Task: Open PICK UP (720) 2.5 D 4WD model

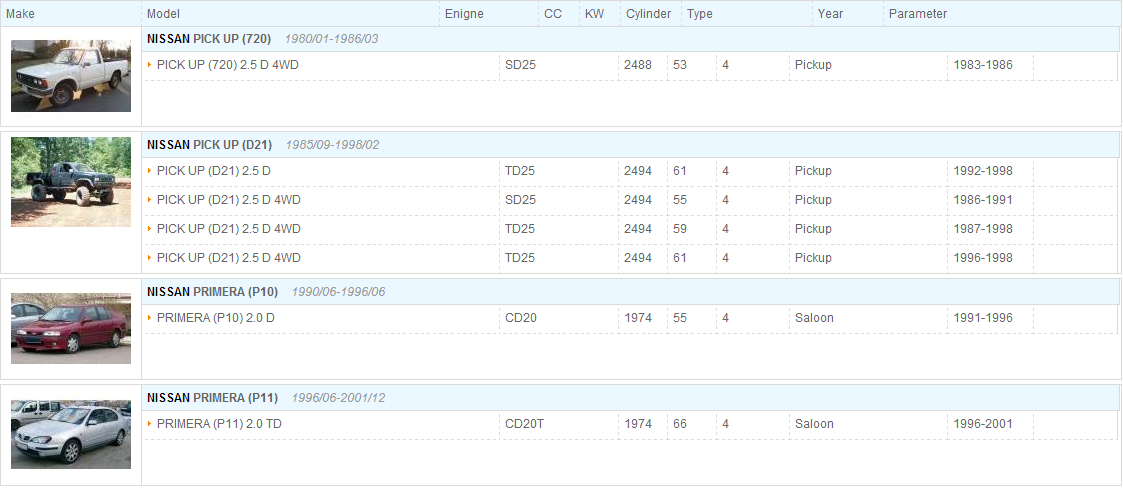Action: tap(228, 65)
